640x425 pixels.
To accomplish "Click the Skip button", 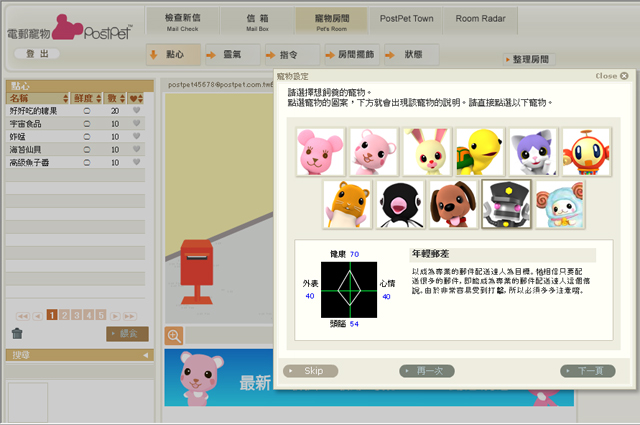I will click(x=310, y=371).
